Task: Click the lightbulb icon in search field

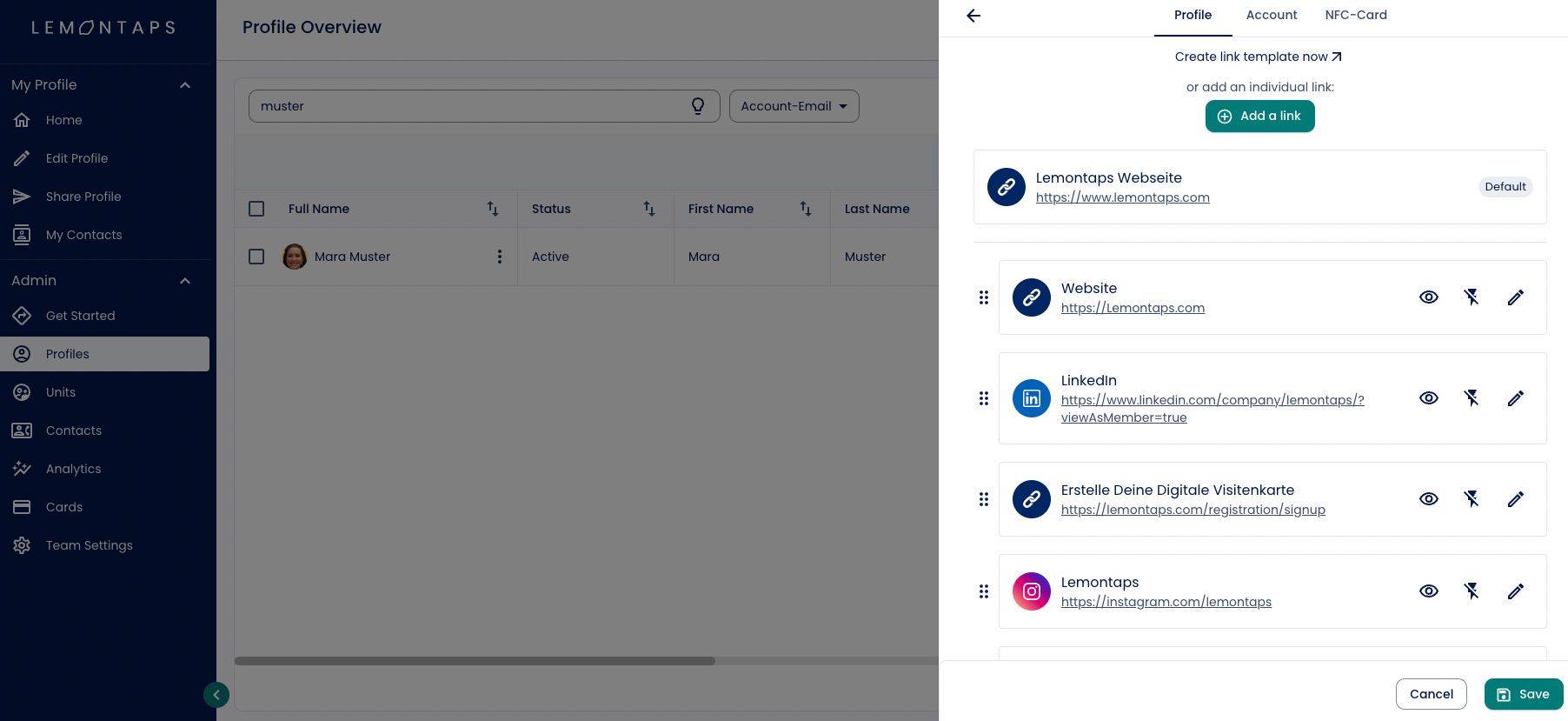Action: [x=698, y=106]
